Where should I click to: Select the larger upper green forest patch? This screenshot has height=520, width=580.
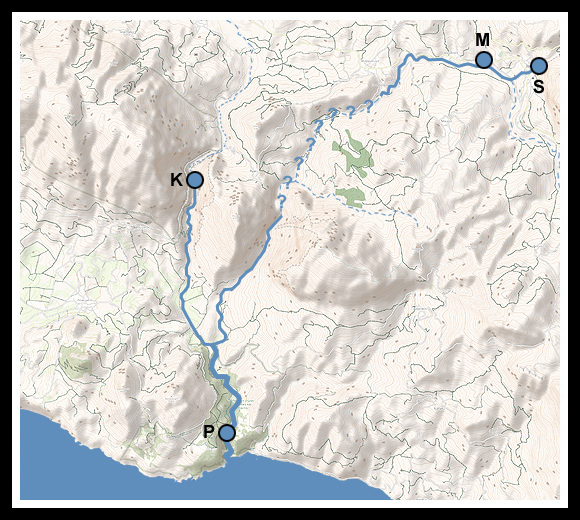(x=353, y=153)
